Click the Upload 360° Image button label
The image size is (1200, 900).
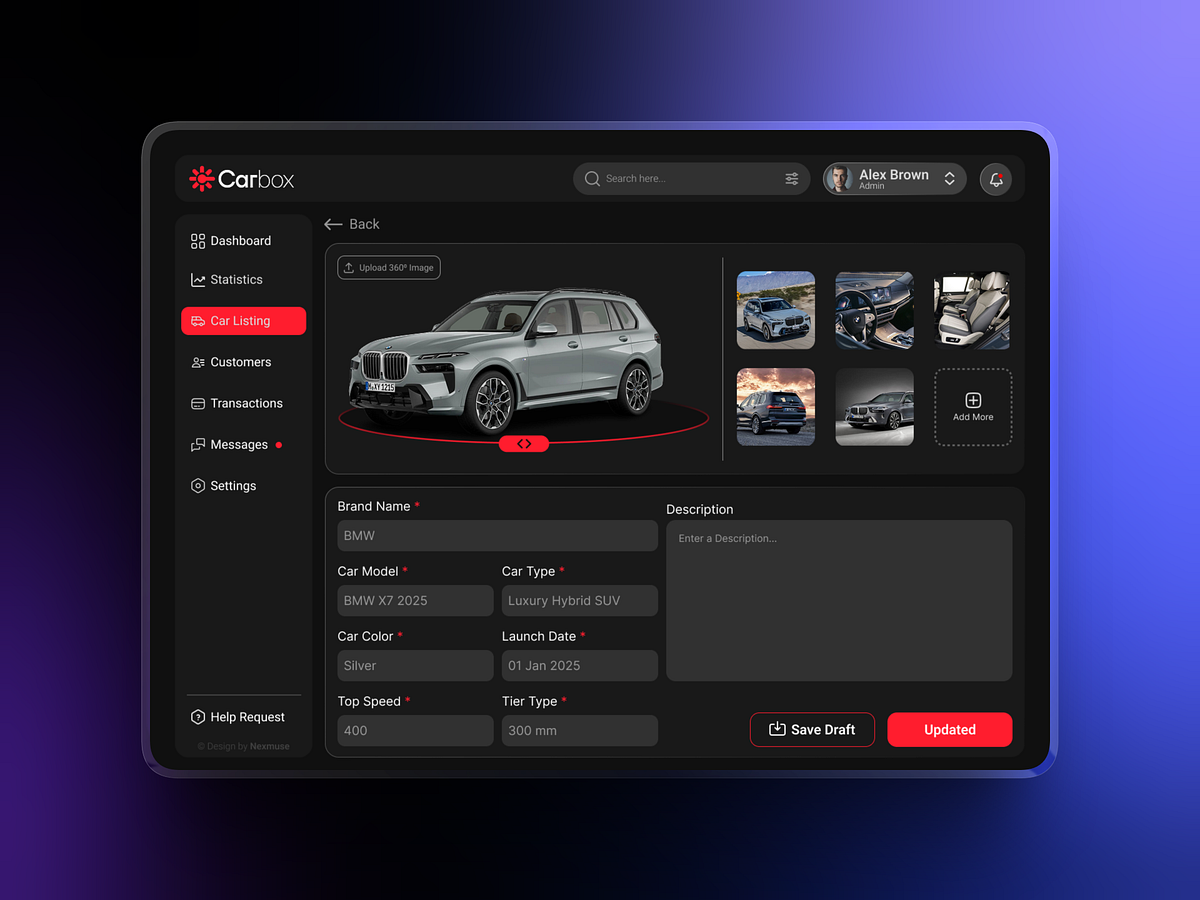(397, 267)
